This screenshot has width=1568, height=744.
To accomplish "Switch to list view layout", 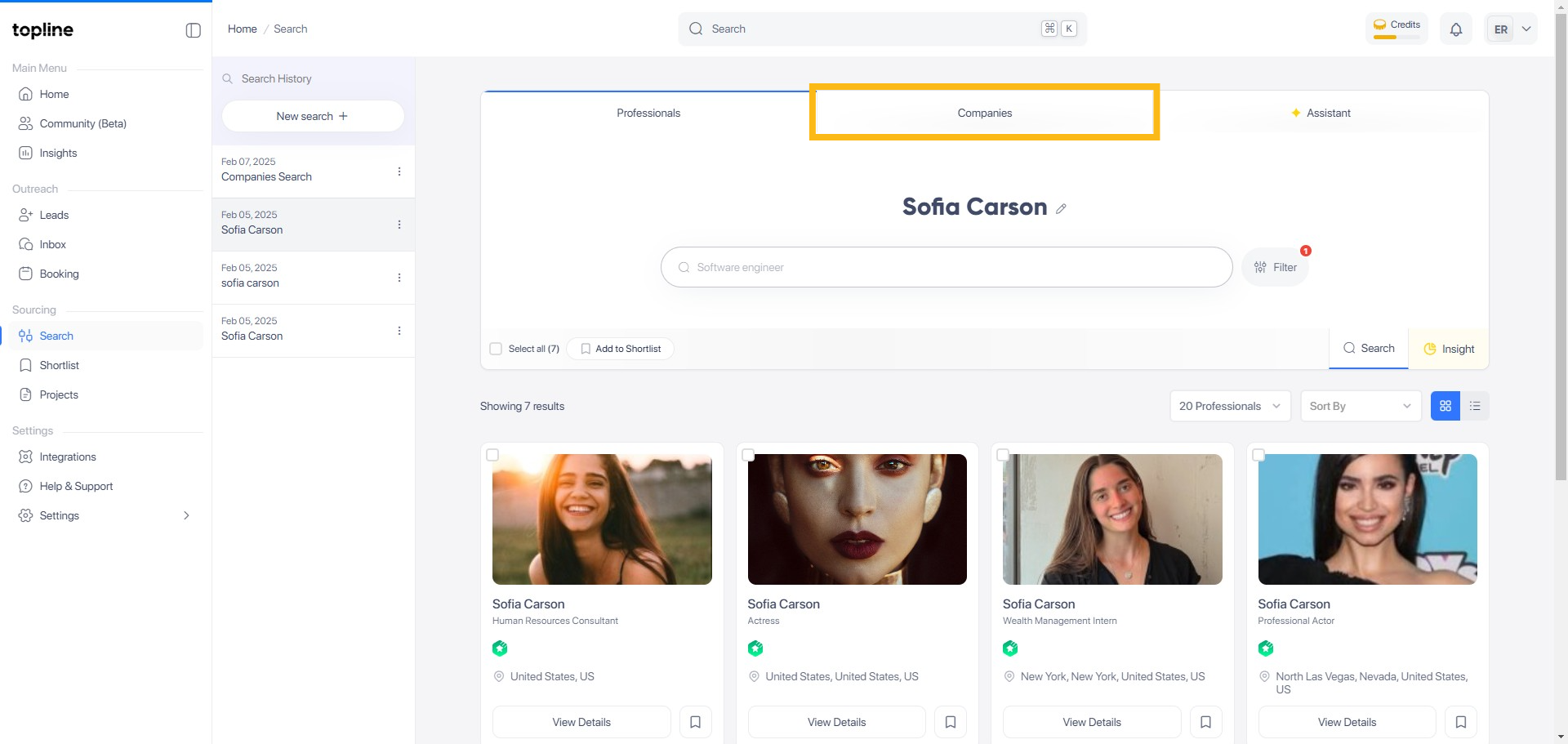I will pos(1475,406).
